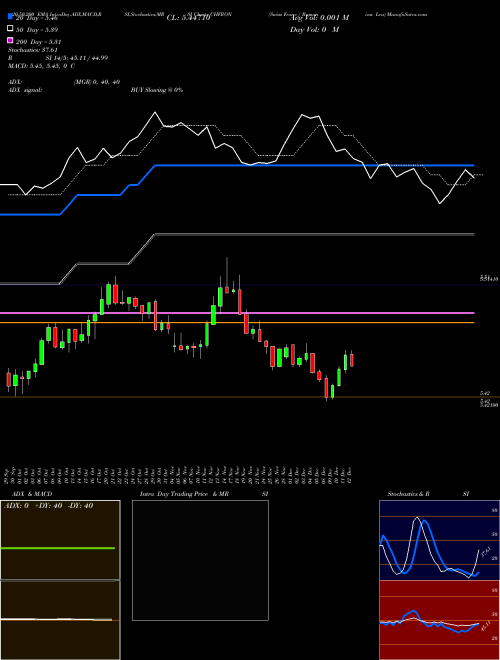The height and width of the screenshot is (660, 500).
Task: Click the last red candlestick on the chart
Action: [x=351, y=360]
